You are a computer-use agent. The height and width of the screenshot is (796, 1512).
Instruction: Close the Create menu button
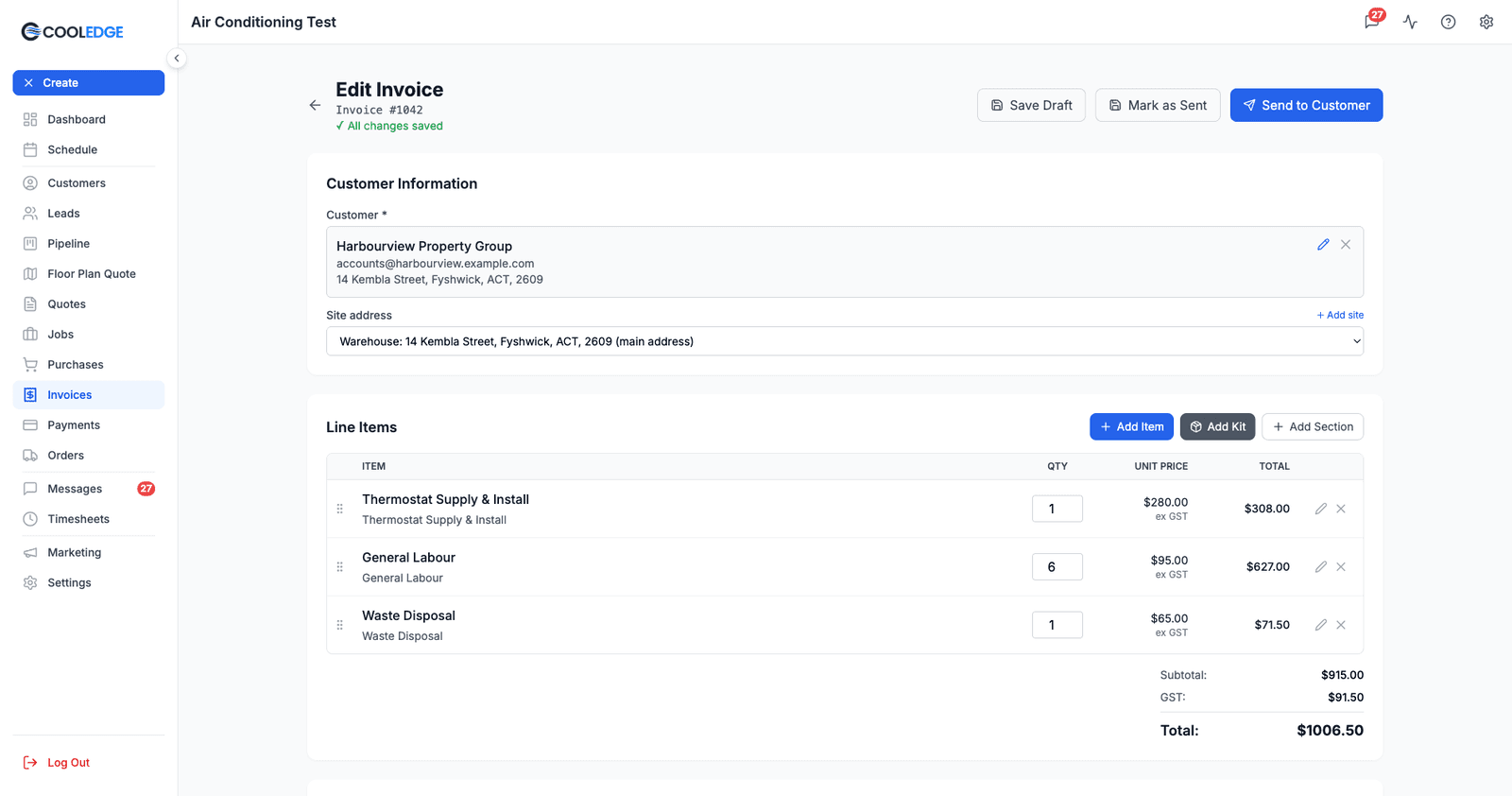(89, 83)
